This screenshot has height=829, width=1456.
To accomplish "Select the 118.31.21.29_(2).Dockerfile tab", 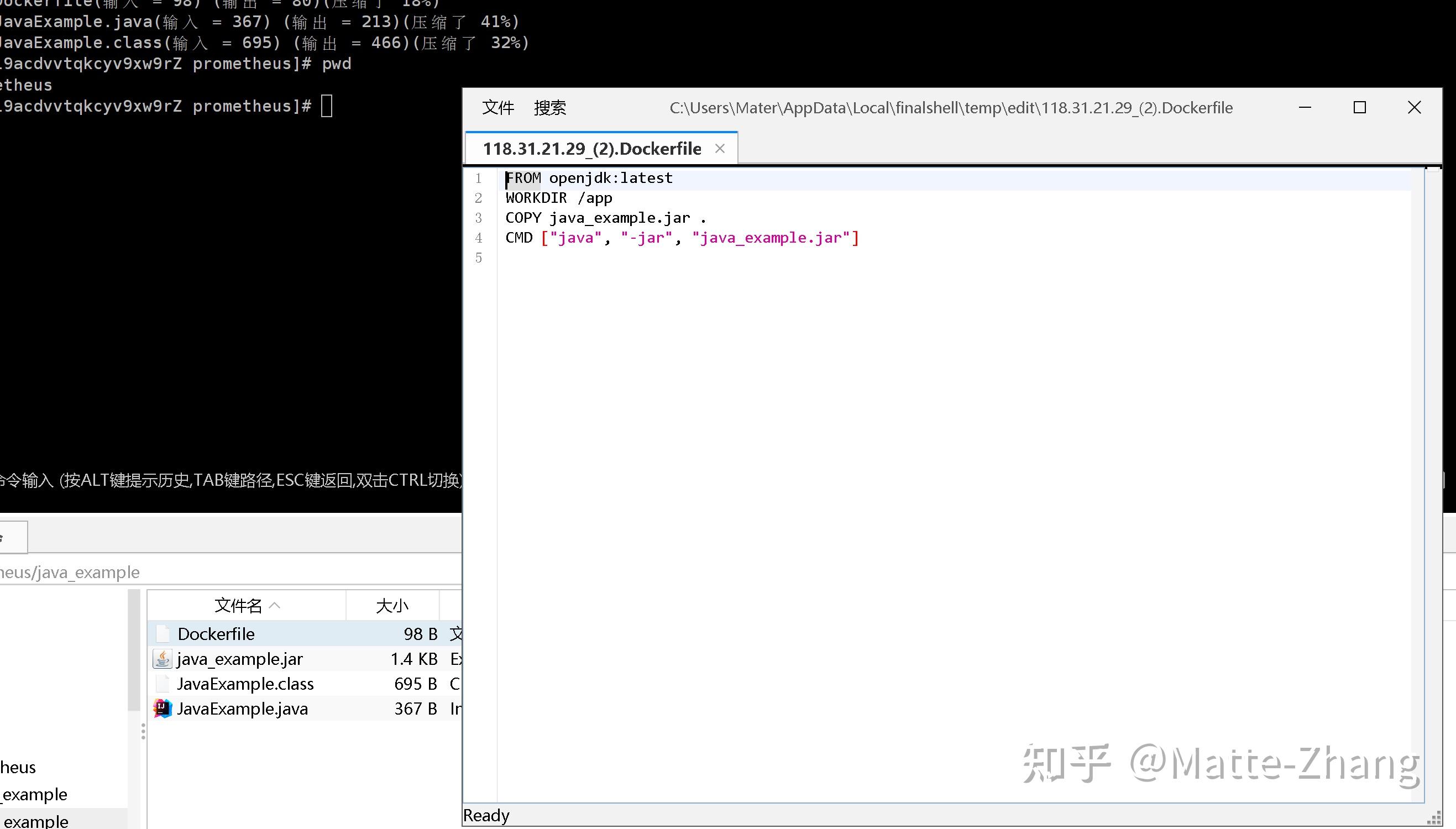I will [591, 148].
